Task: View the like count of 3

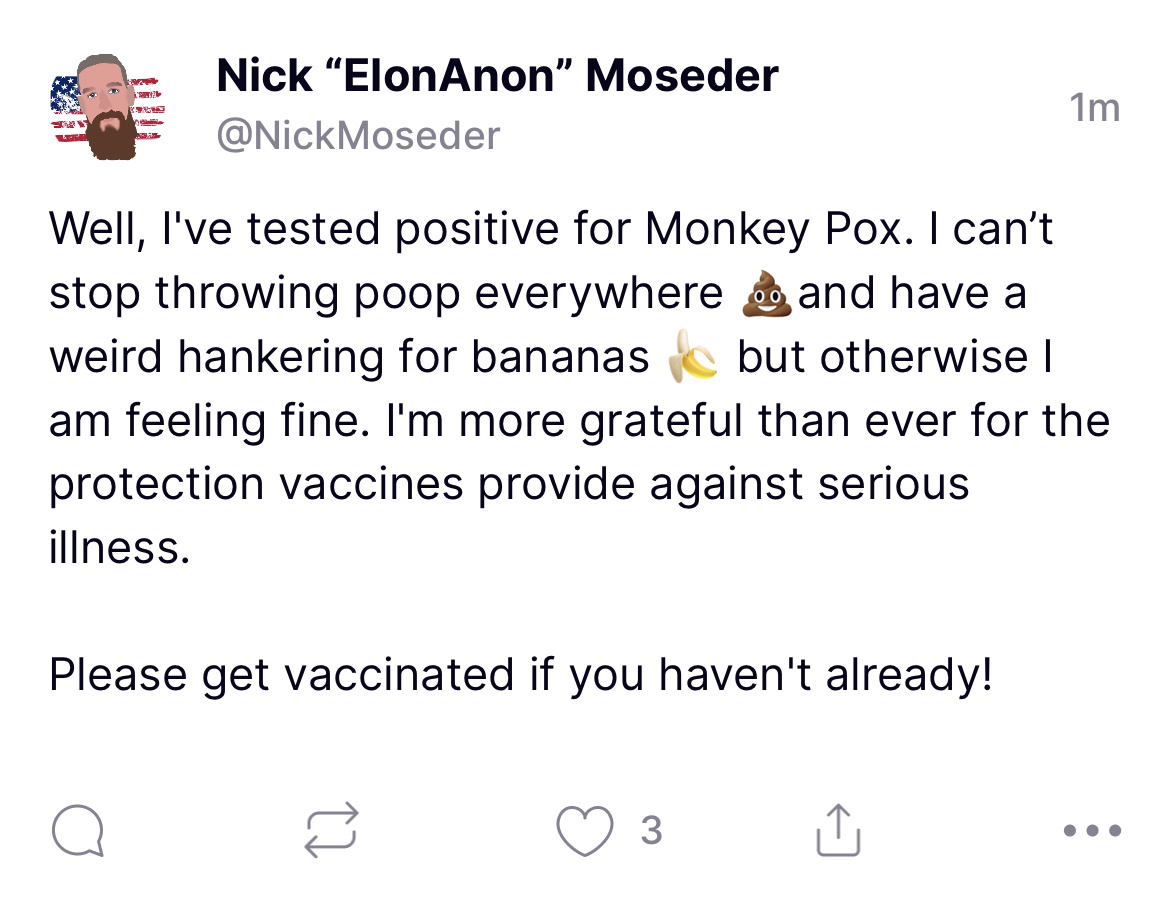Action: tap(651, 831)
